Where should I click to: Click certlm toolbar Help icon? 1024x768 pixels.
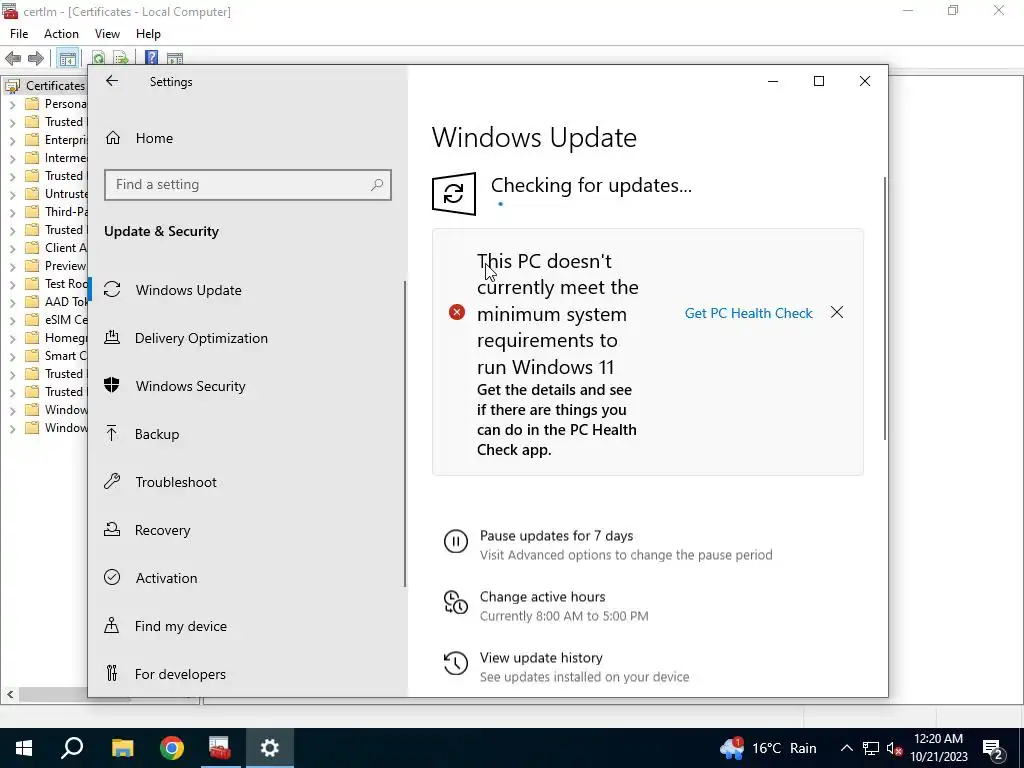coord(152,58)
